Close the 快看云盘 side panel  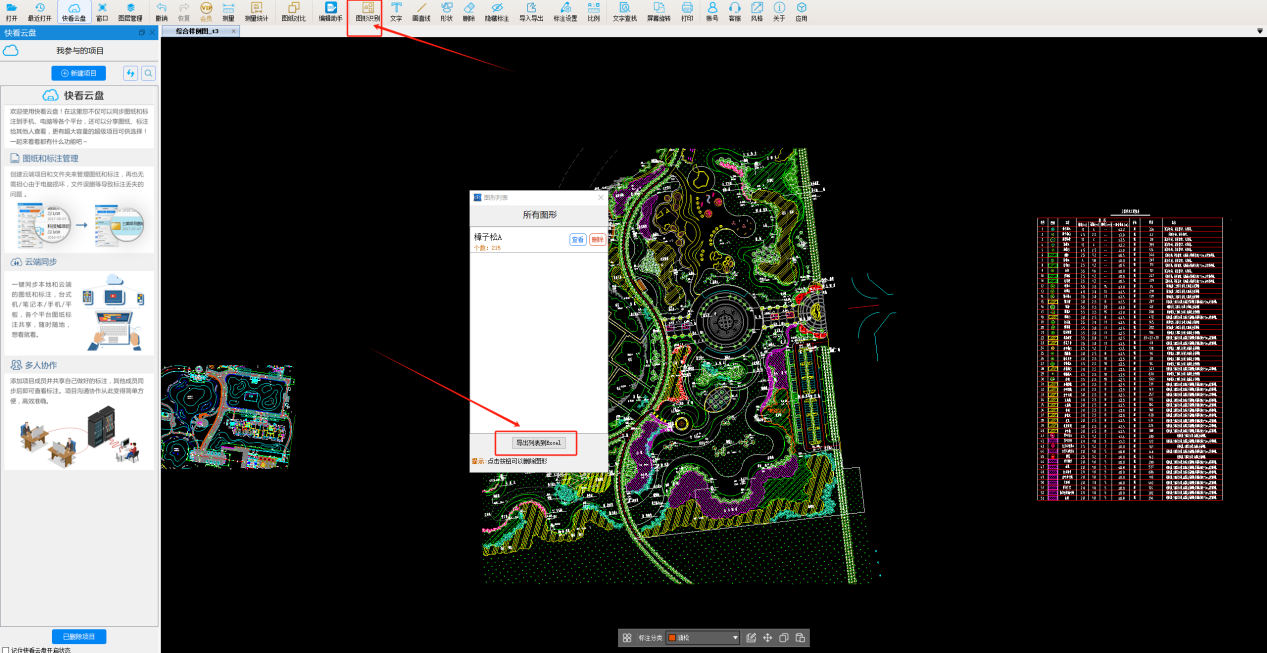pyautogui.click(x=152, y=33)
